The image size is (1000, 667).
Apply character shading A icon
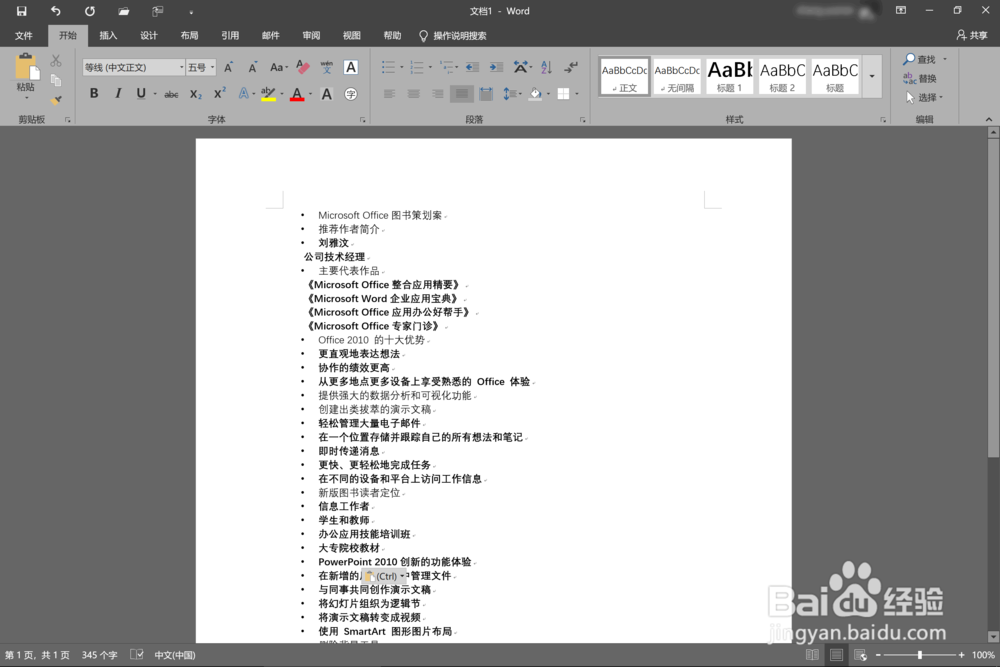[x=327, y=94]
